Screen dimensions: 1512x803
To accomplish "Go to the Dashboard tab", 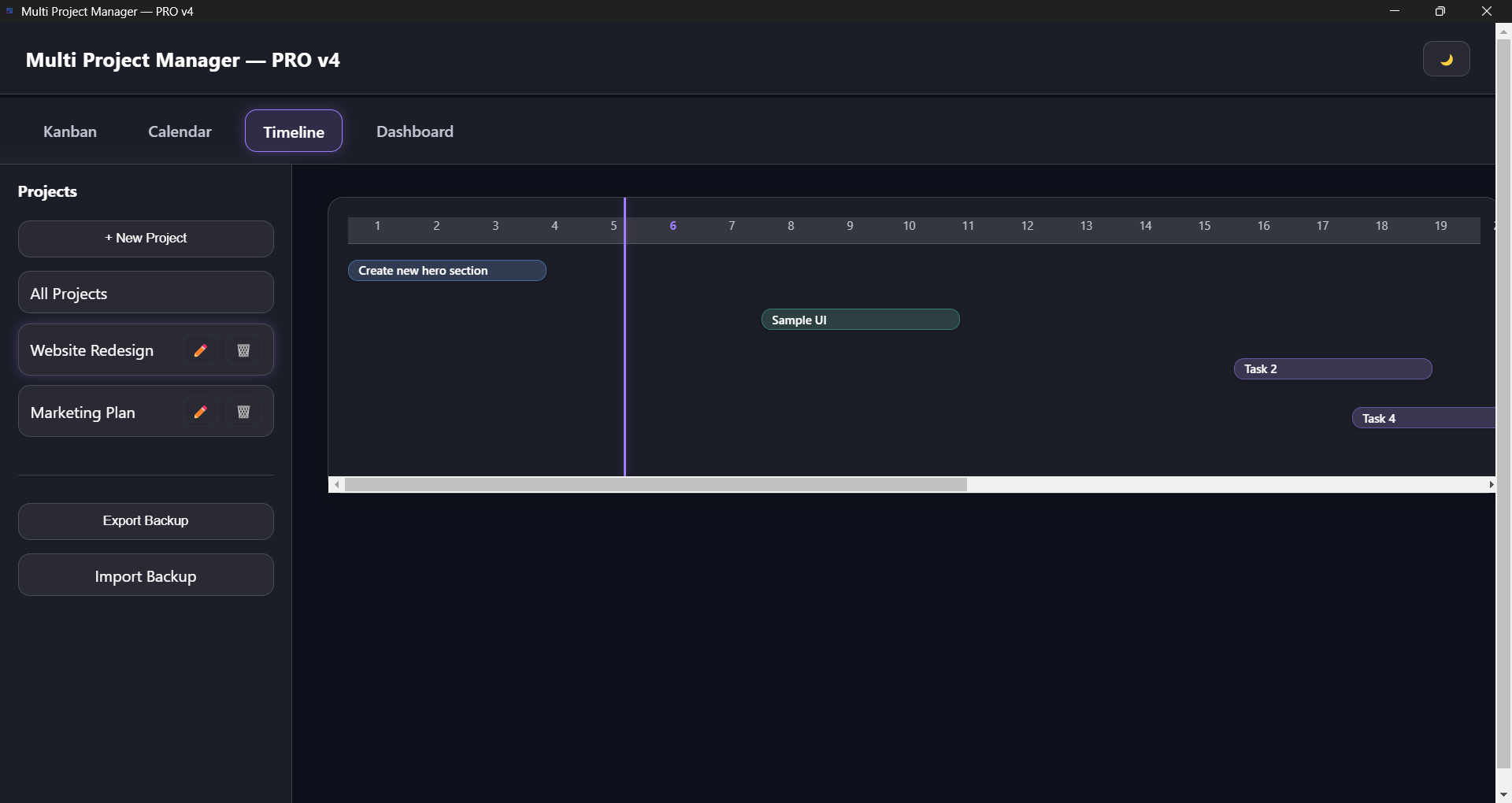I will [x=415, y=131].
